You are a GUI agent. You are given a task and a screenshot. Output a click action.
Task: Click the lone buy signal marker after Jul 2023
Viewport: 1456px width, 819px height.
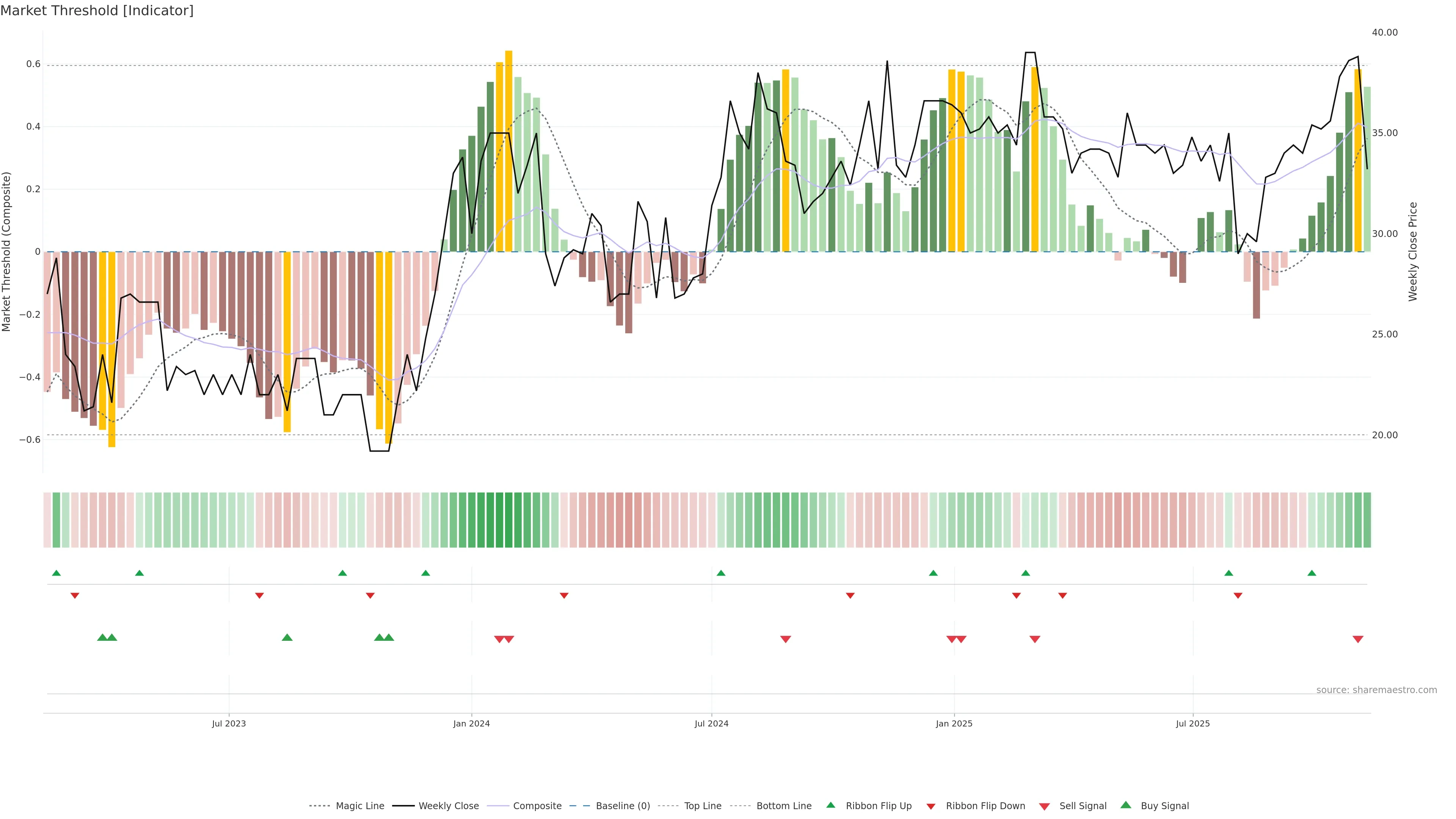(287, 637)
